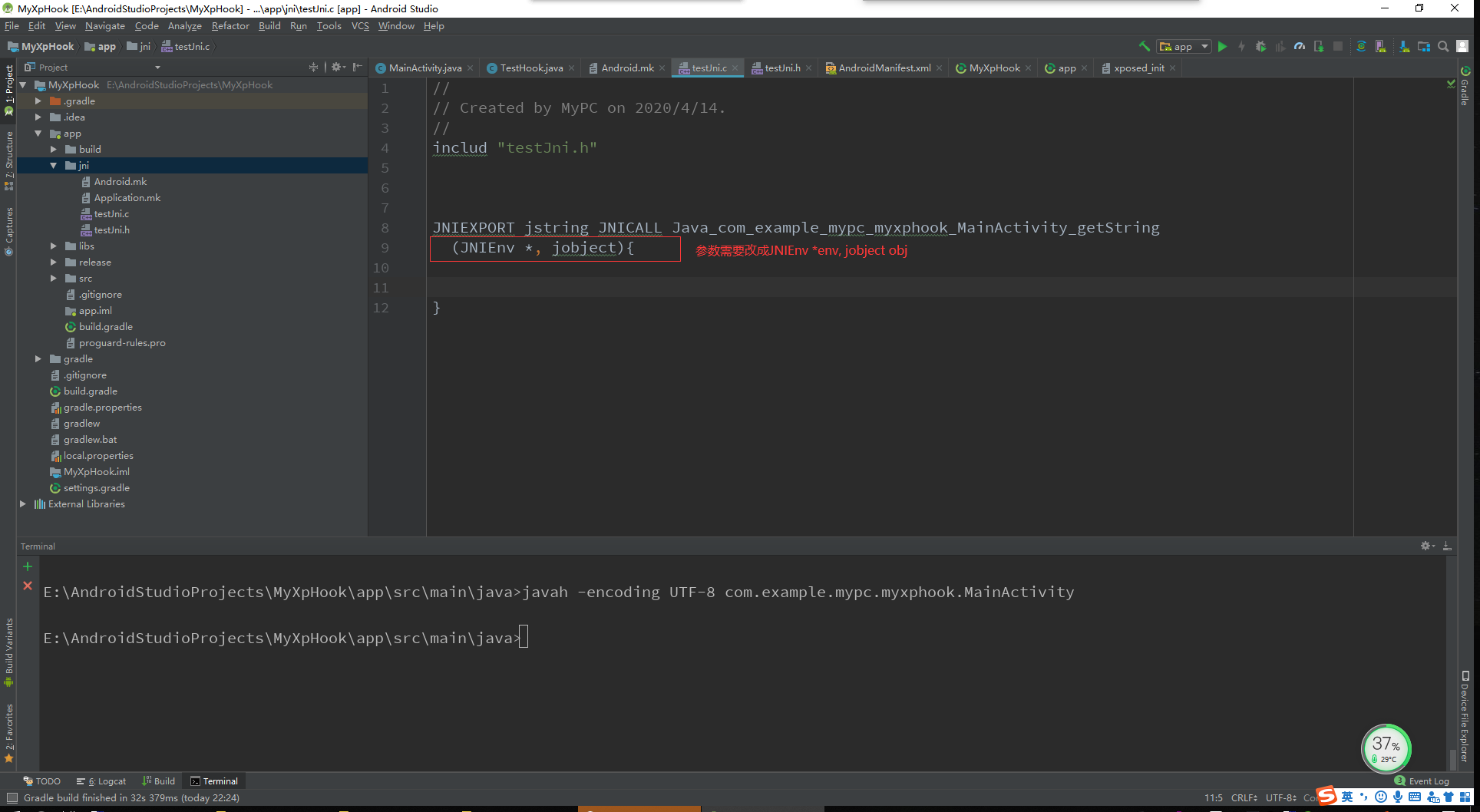Image resolution: width=1480 pixels, height=812 pixels.
Task: Expand the .idea folder
Action: [38, 117]
